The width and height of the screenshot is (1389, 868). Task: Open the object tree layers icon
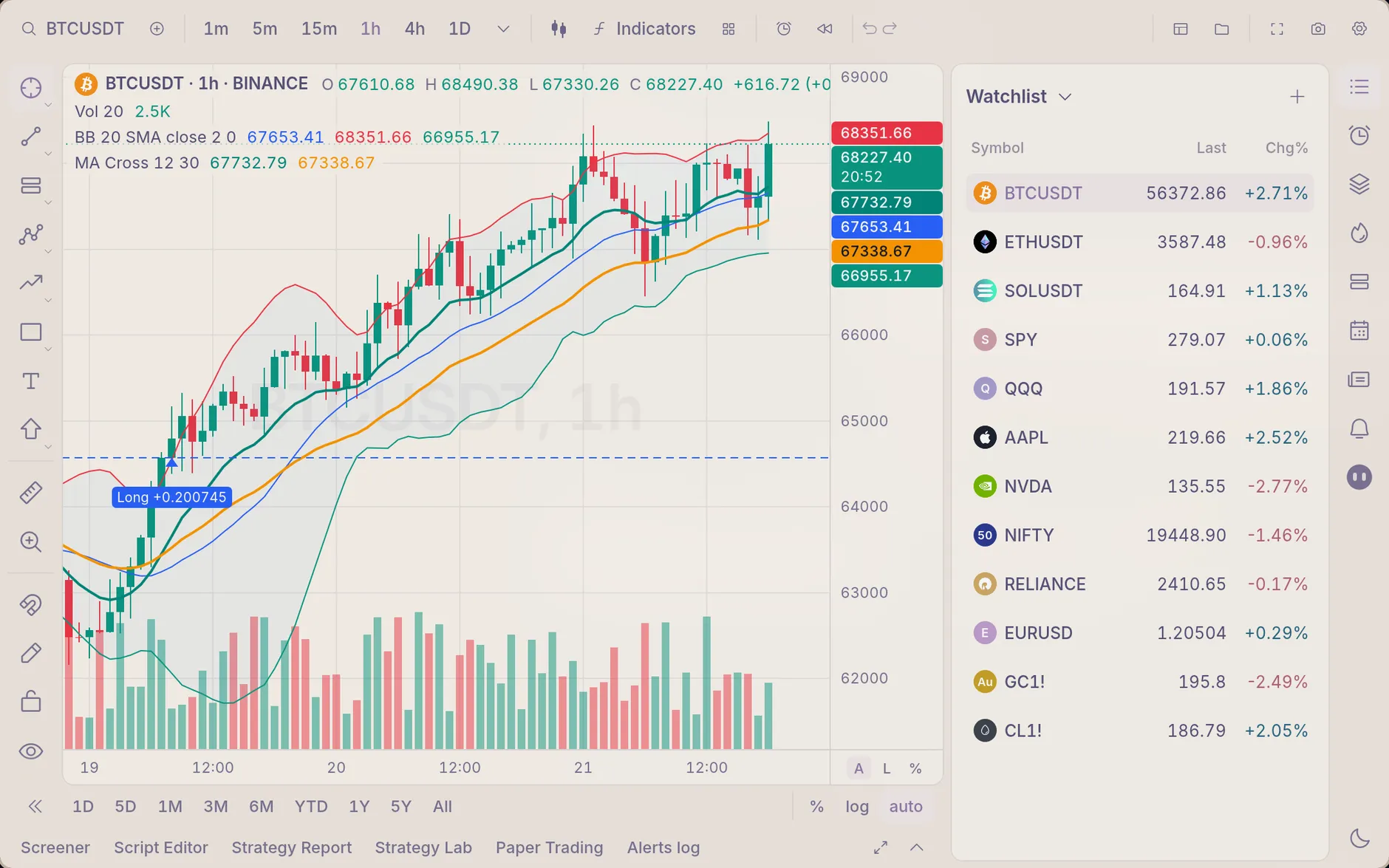[x=1359, y=184]
